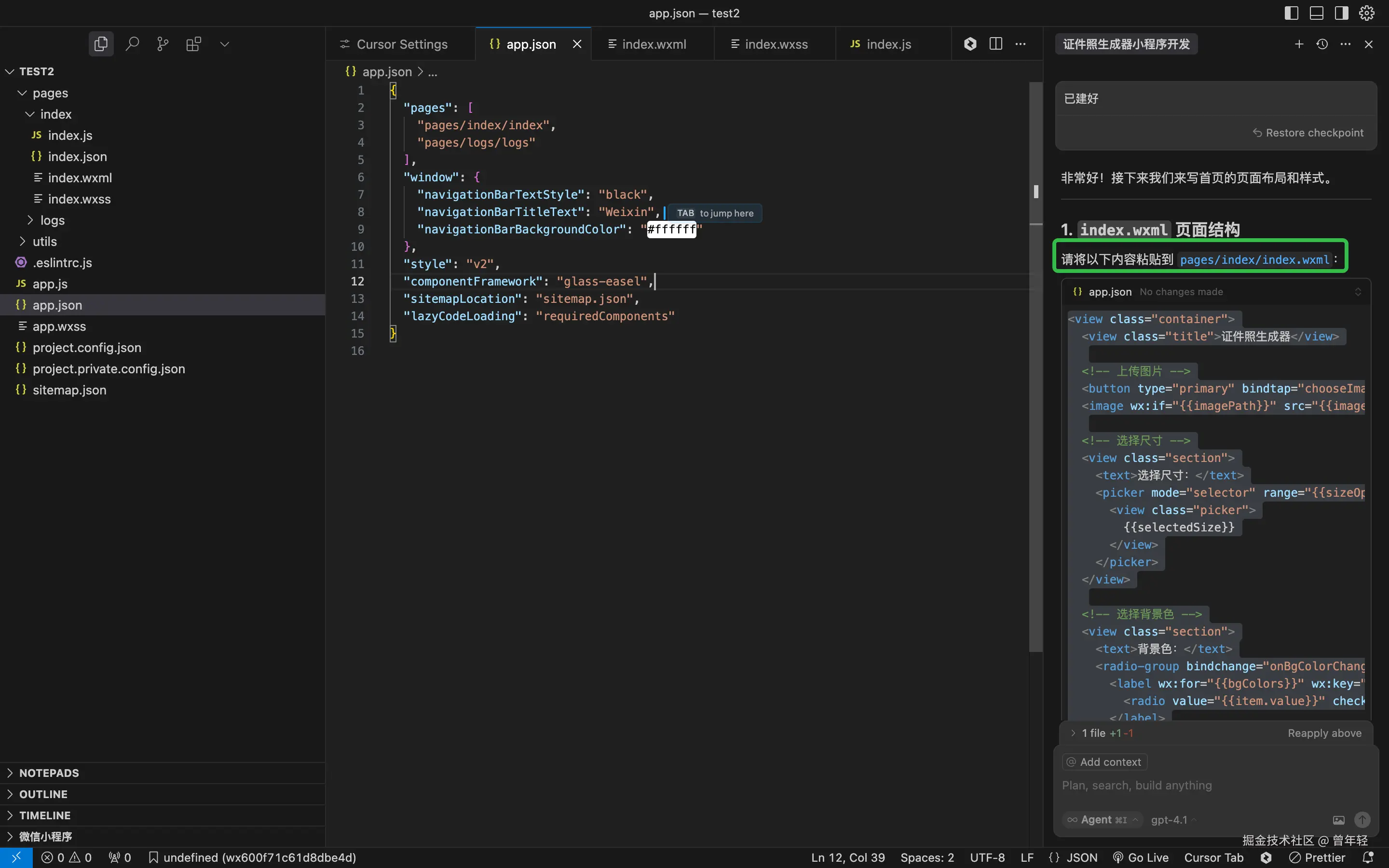
Task: Open chat history clock icon
Action: pos(1322,43)
